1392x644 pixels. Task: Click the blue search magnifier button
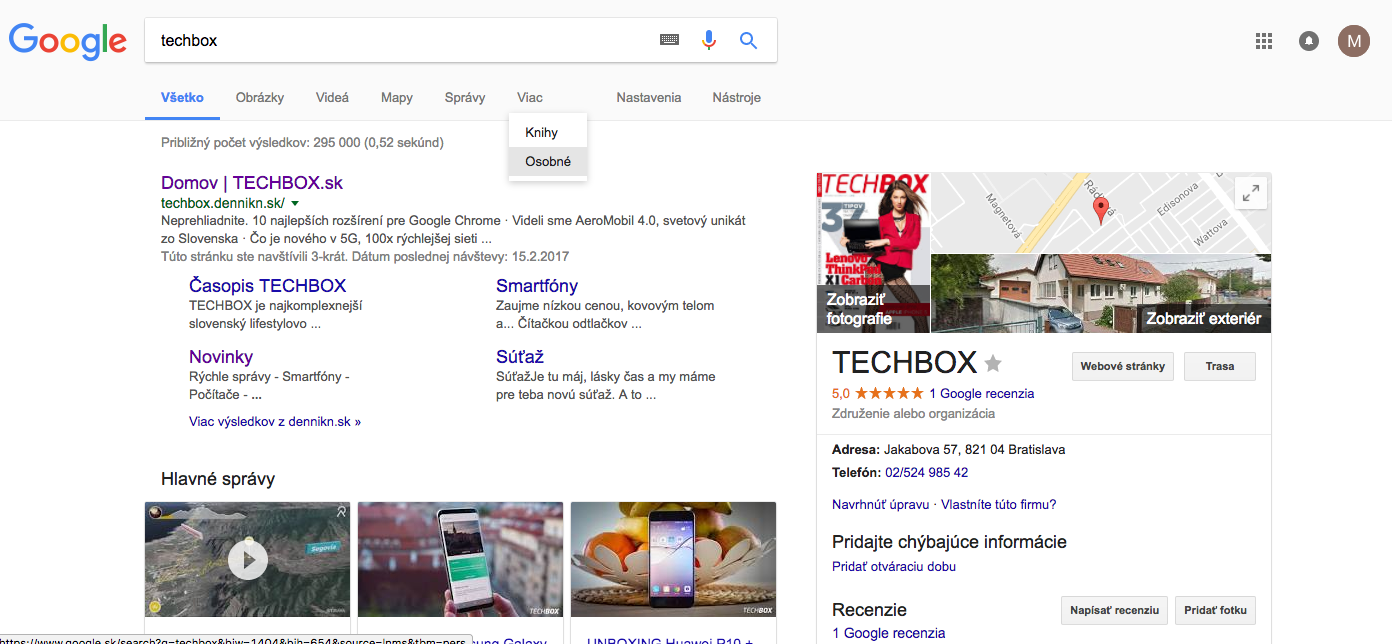click(x=748, y=40)
